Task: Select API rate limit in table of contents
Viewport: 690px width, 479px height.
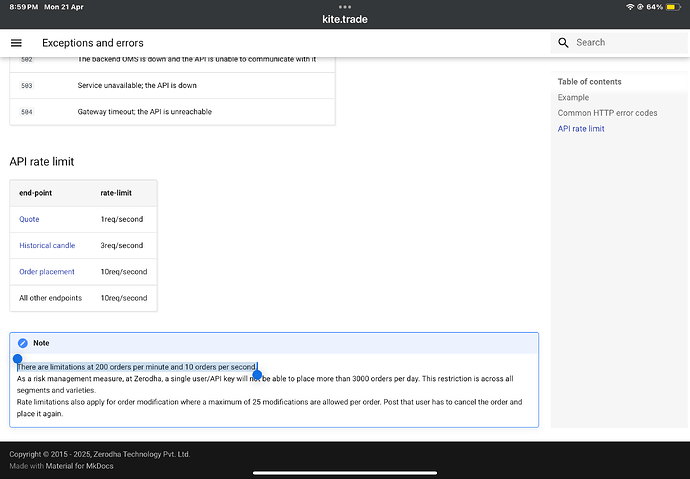Action: coord(581,129)
